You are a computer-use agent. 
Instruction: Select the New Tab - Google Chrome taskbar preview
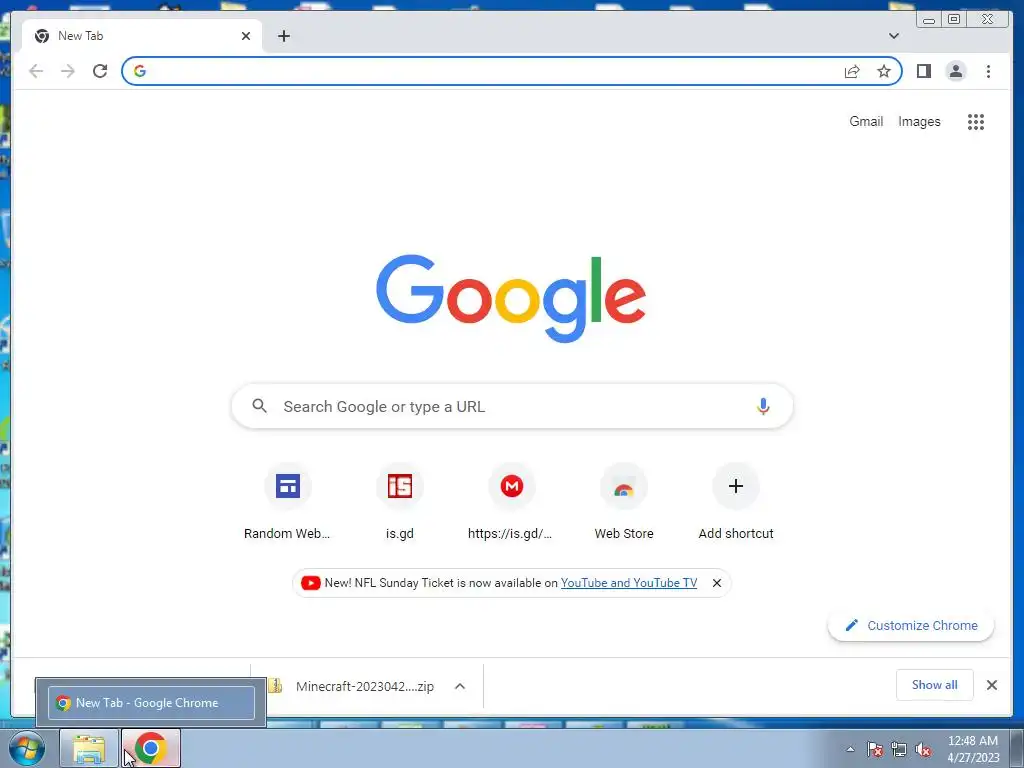click(151, 703)
